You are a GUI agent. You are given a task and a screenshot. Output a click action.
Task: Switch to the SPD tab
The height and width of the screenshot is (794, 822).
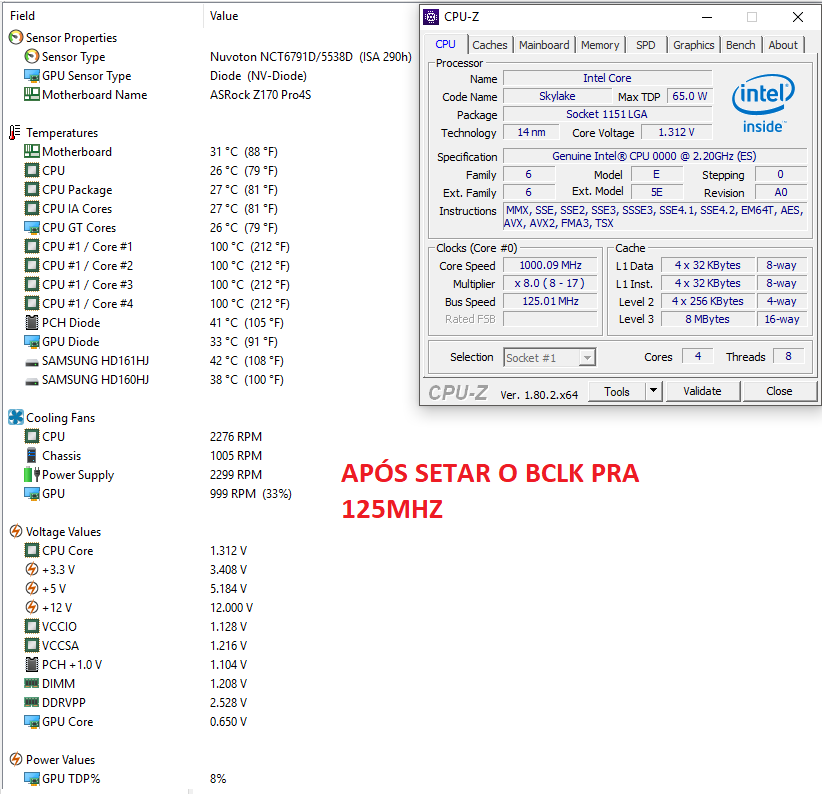point(645,45)
